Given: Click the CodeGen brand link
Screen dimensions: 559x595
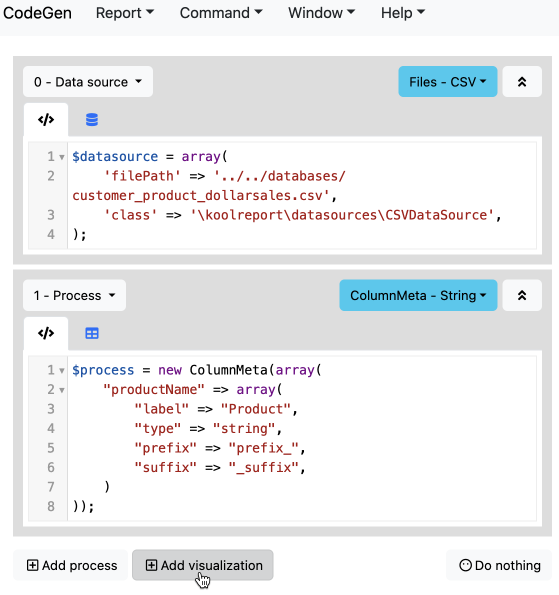Looking at the screenshot, I should coord(37,13).
